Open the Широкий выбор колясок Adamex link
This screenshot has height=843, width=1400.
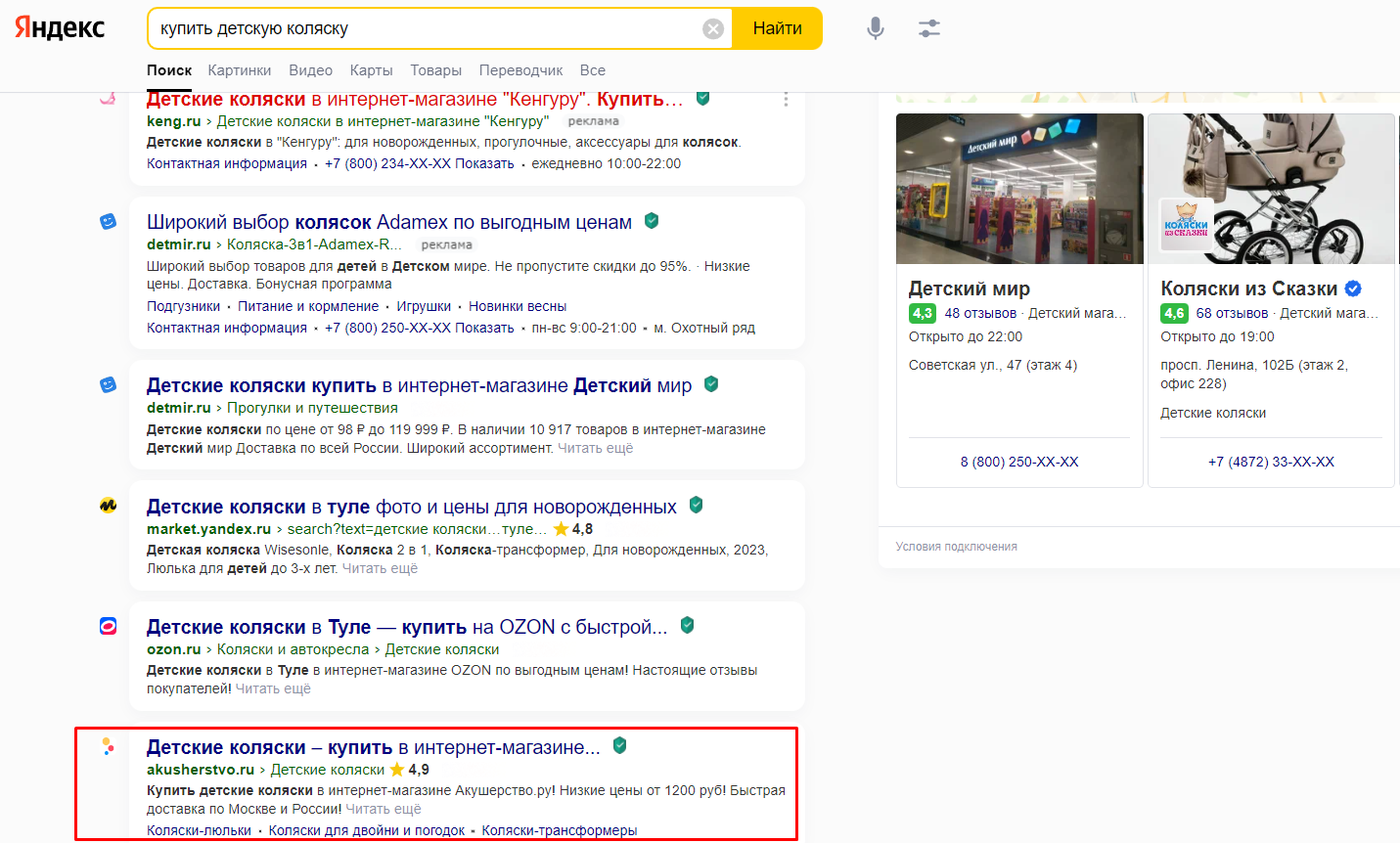click(x=389, y=222)
